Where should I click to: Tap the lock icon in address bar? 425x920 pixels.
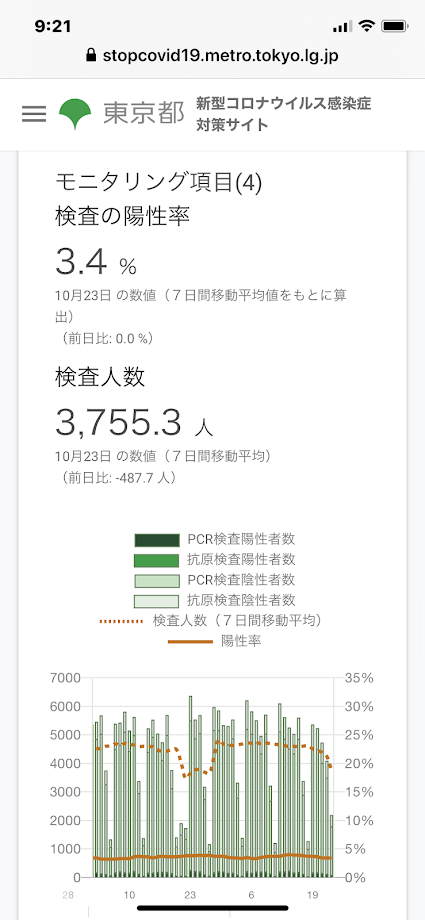tap(90, 56)
